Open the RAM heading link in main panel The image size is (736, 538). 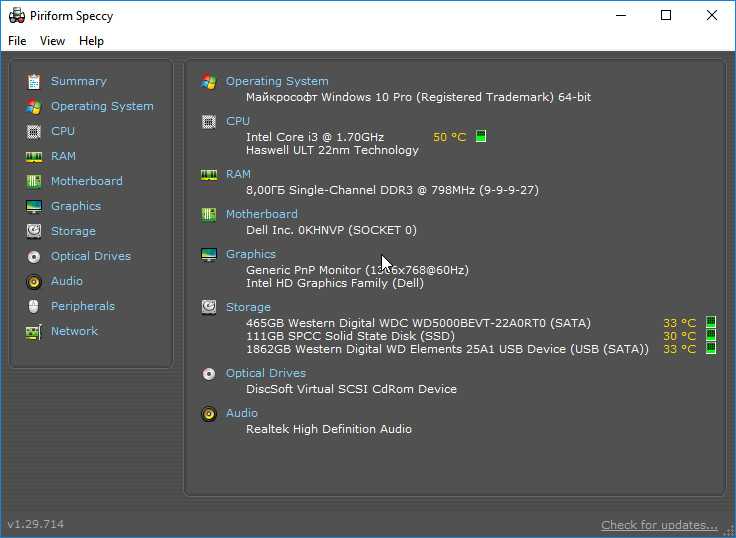pos(238,174)
